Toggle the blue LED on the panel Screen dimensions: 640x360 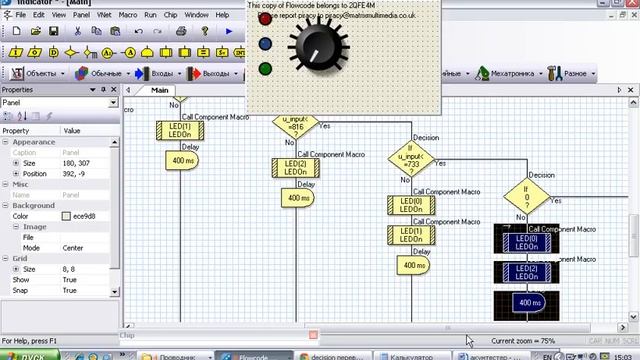[x=265, y=44]
